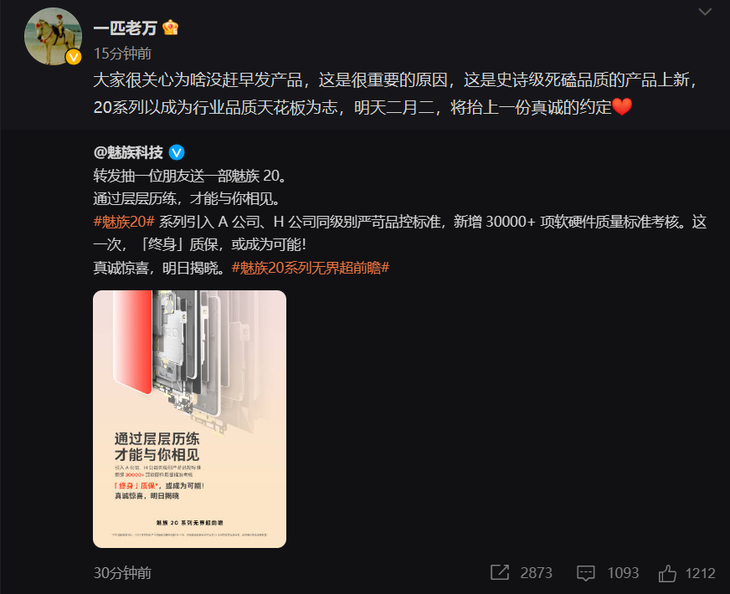730x594 pixels.
Task: Click the blue verified badge beside 魅族科技
Action: (x=176, y=152)
